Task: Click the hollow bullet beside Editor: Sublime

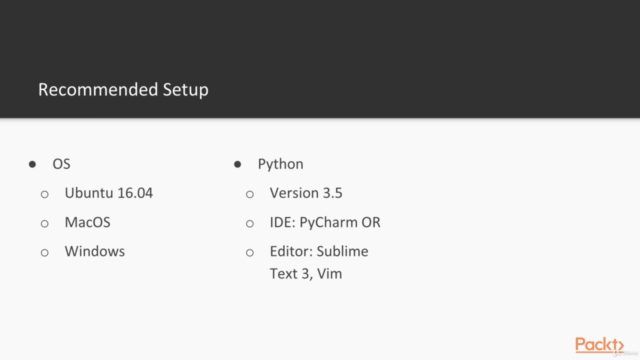Action: pyautogui.click(x=250, y=253)
